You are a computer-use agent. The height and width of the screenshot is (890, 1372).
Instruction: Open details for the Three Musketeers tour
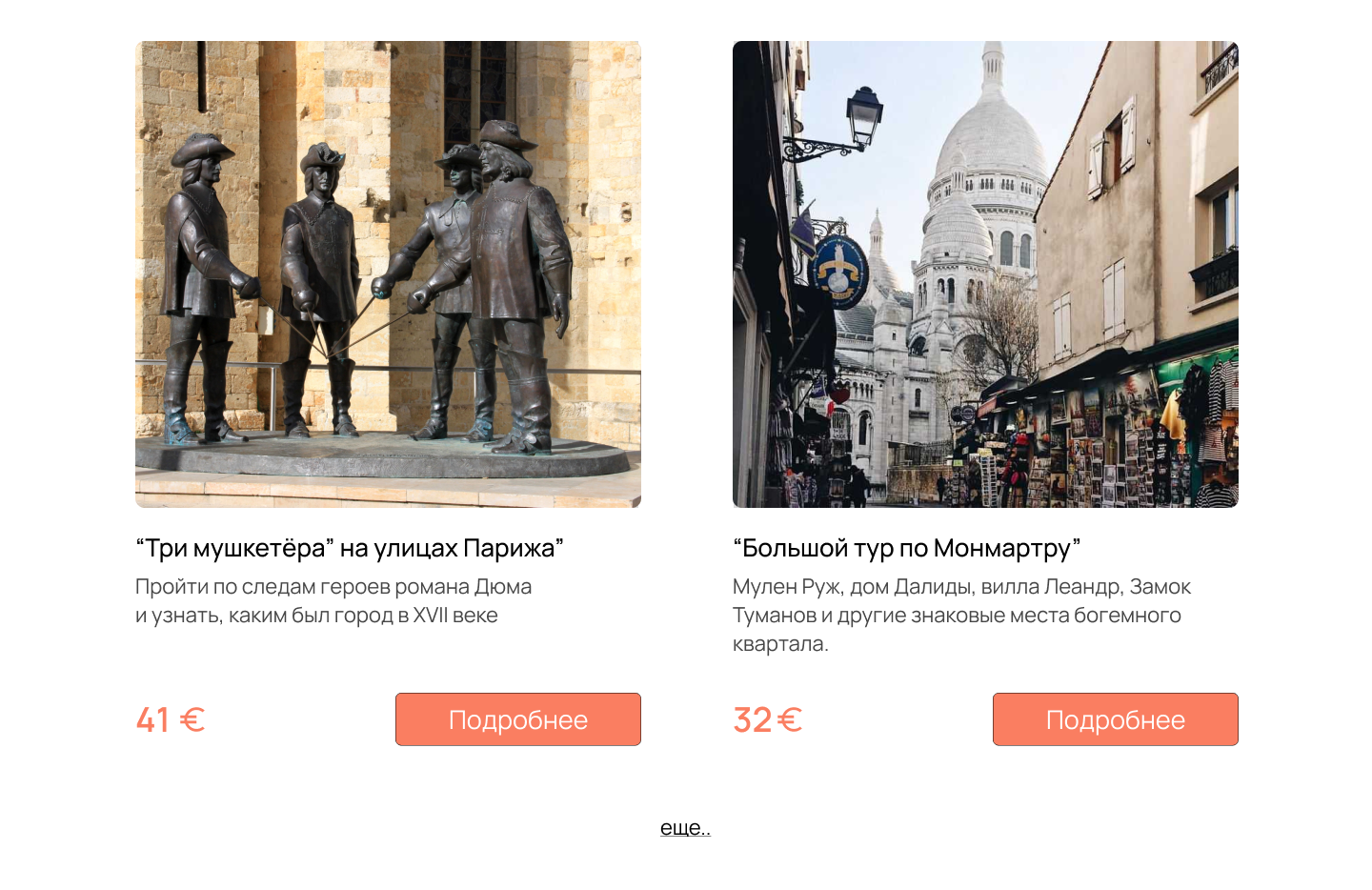click(x=518, y=719)
